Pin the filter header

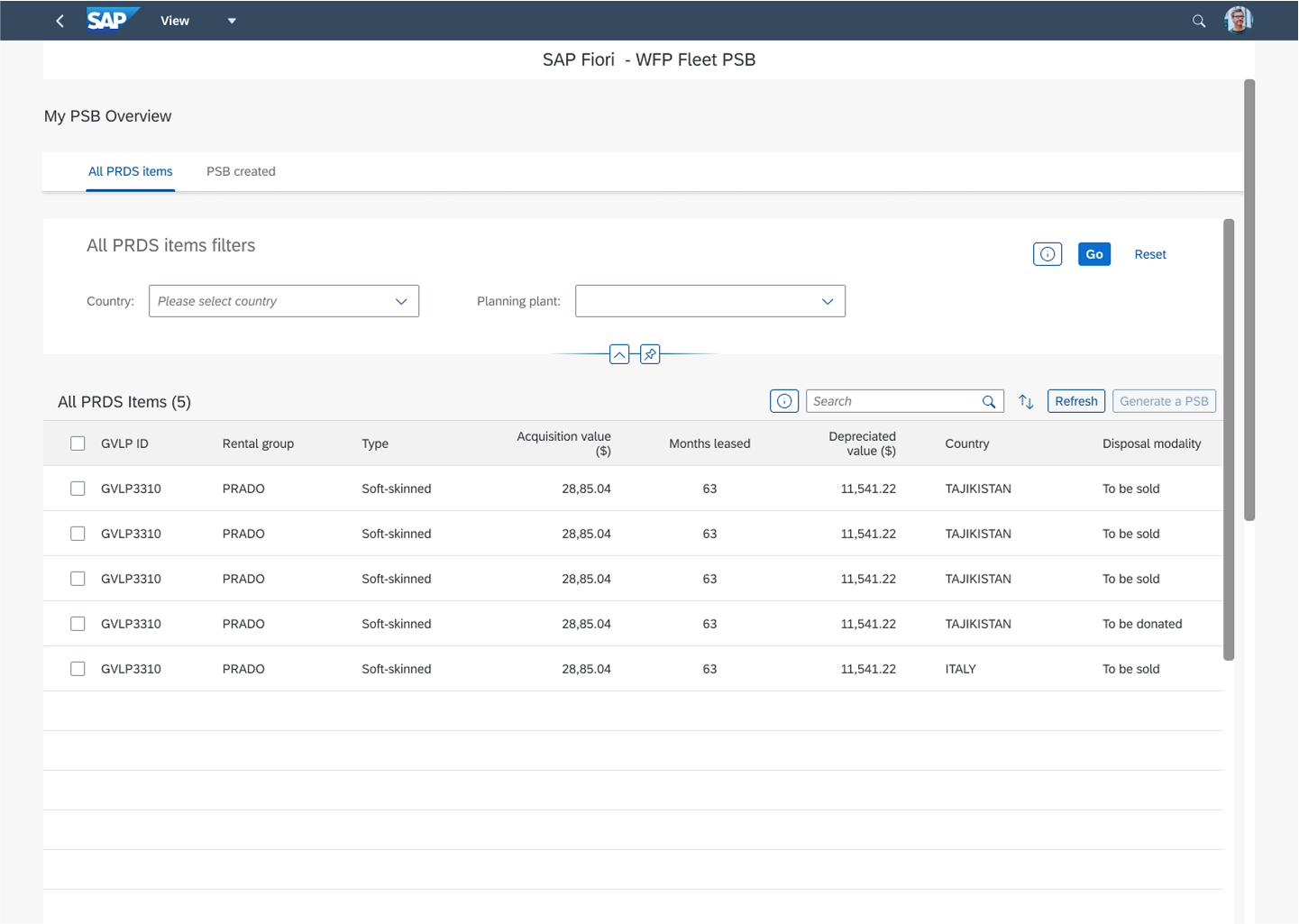(650, 354)
